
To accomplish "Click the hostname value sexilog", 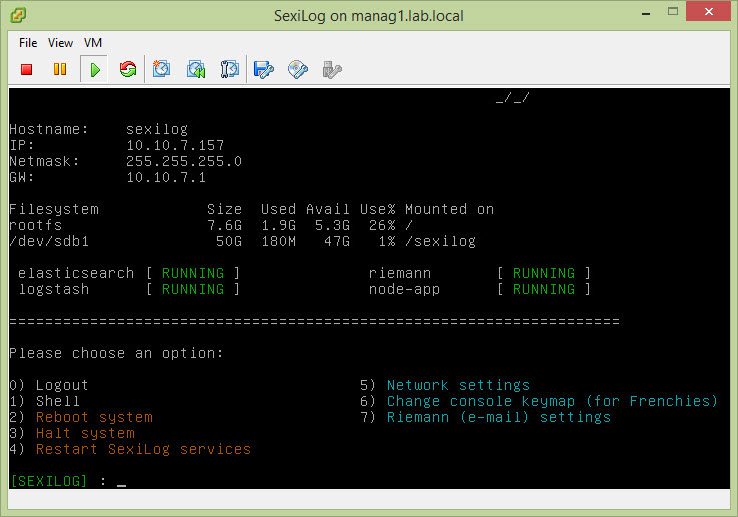I will (157, 129).
